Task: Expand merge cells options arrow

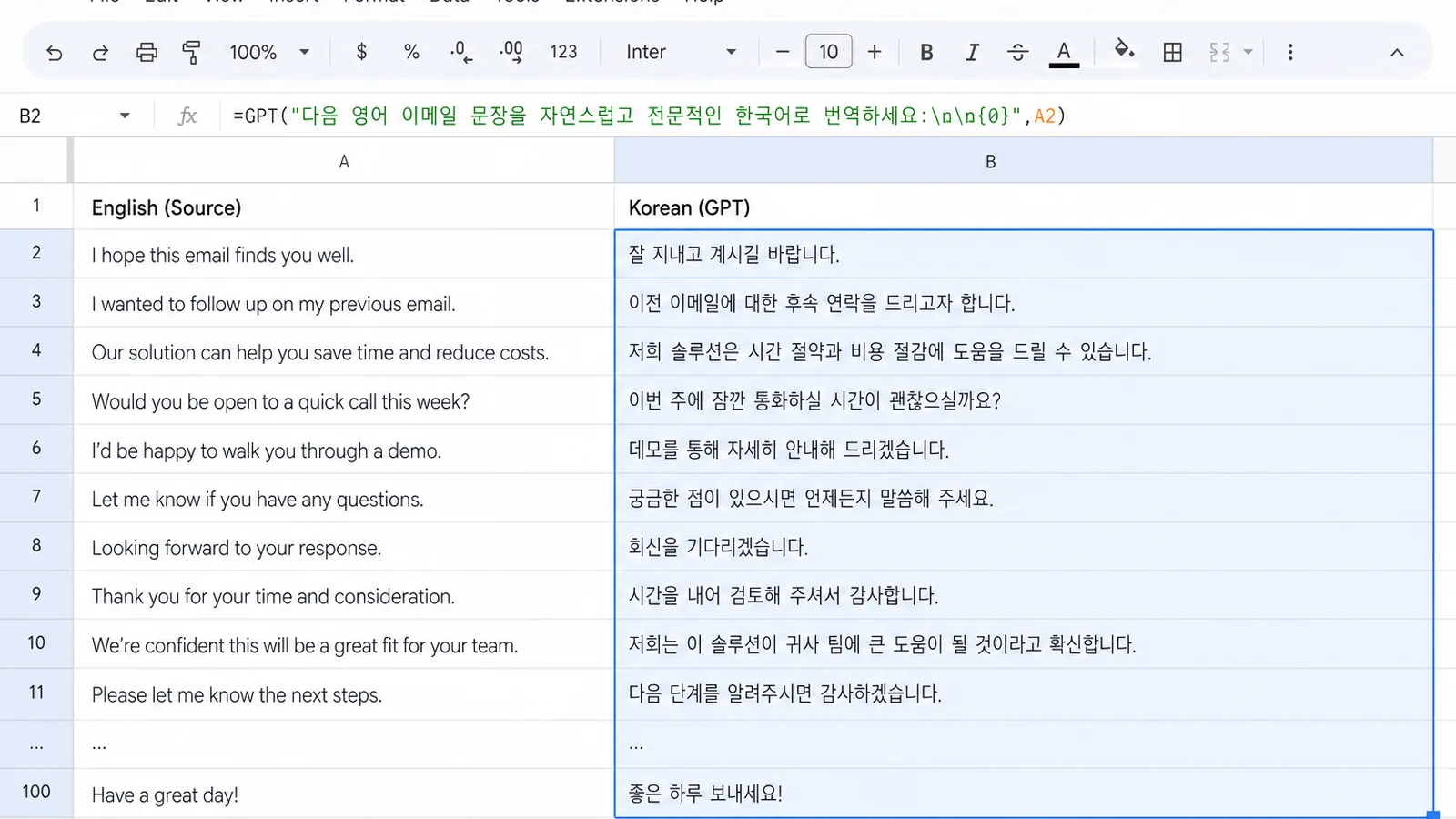Action: coord(1249,53)
